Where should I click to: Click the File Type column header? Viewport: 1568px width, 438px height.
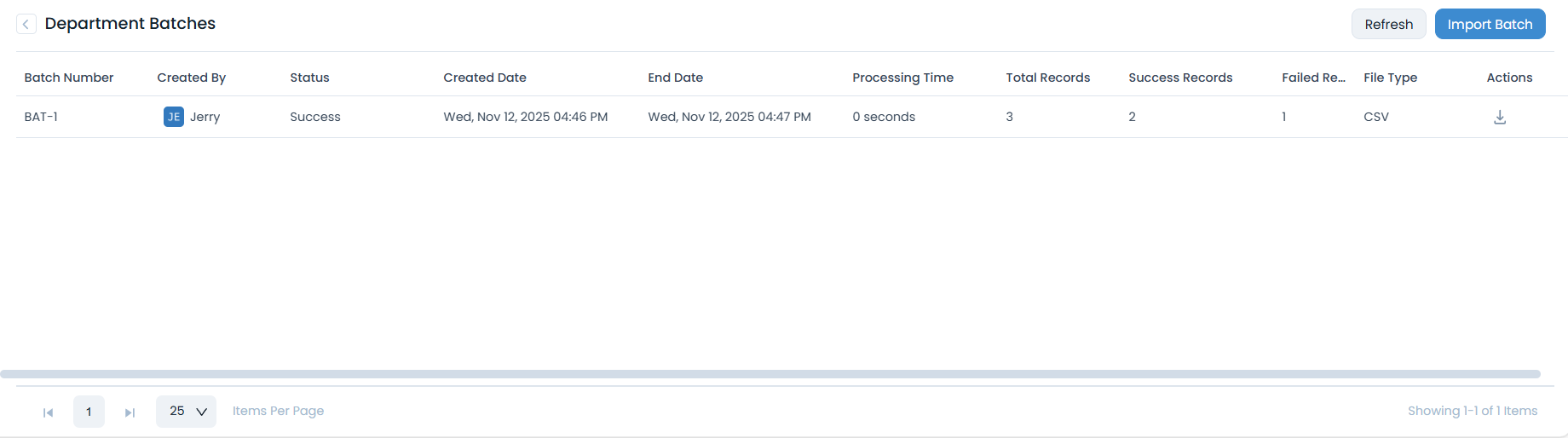click(x=1390, y=78)
